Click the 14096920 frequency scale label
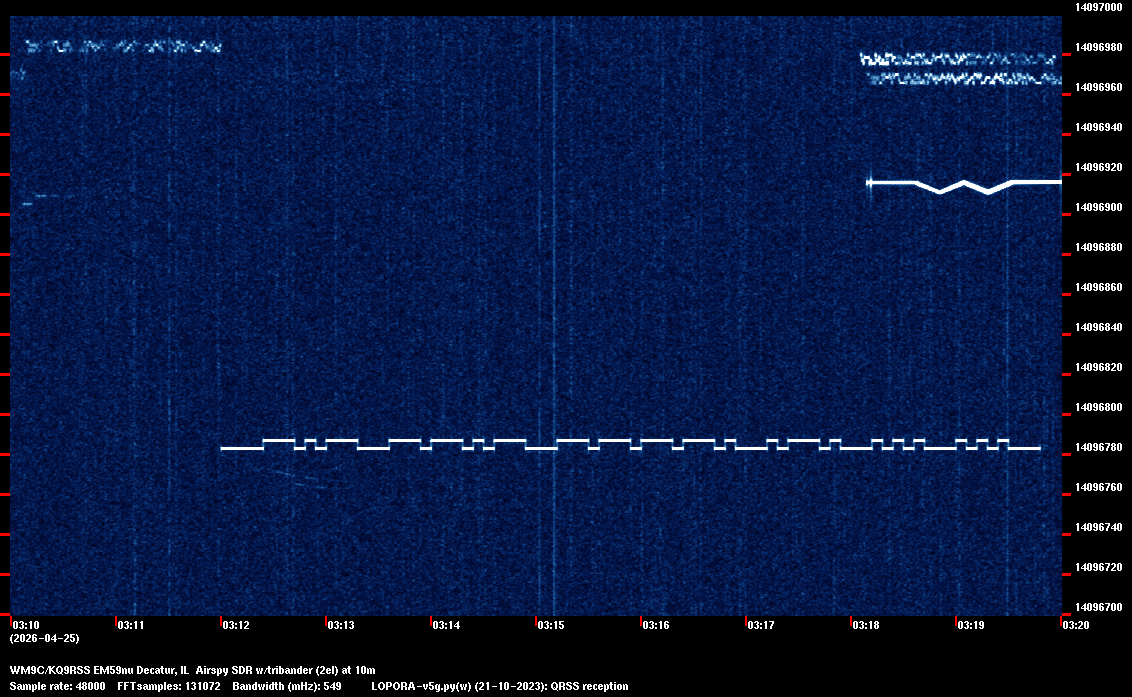1132x697 pixels. (1098, 167)
